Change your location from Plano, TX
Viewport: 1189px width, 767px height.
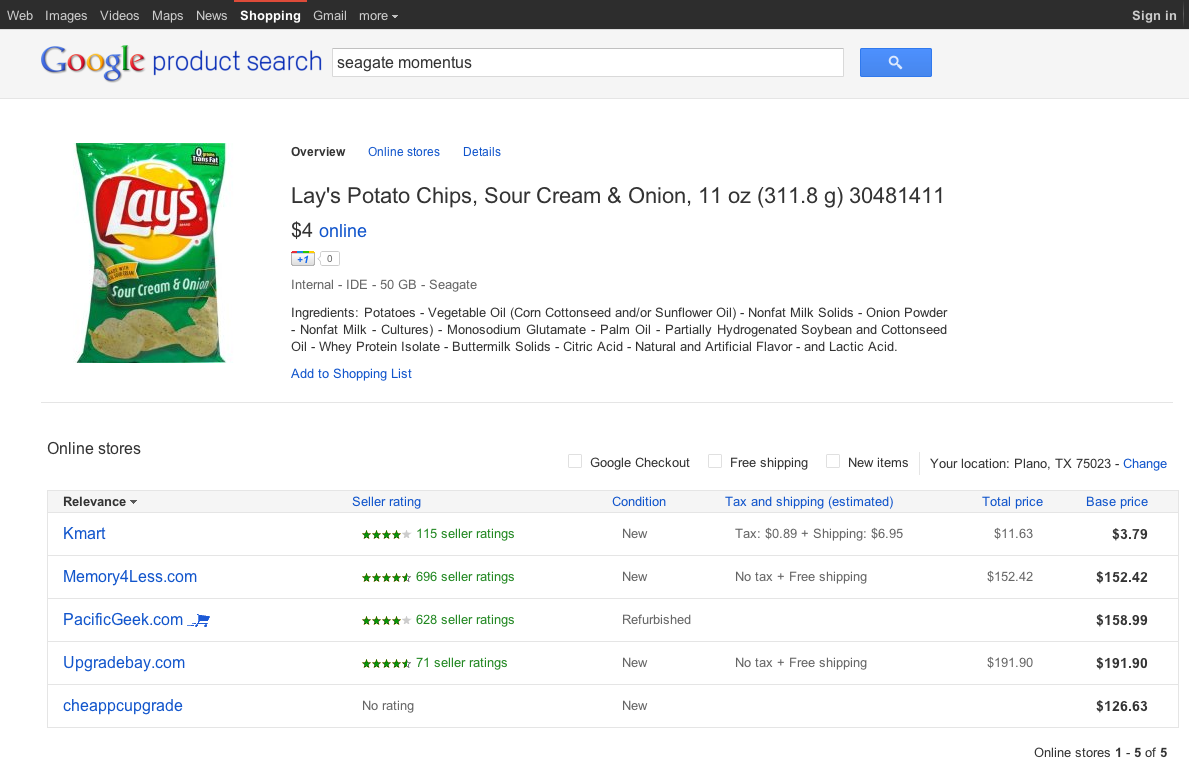[1144, 464]
